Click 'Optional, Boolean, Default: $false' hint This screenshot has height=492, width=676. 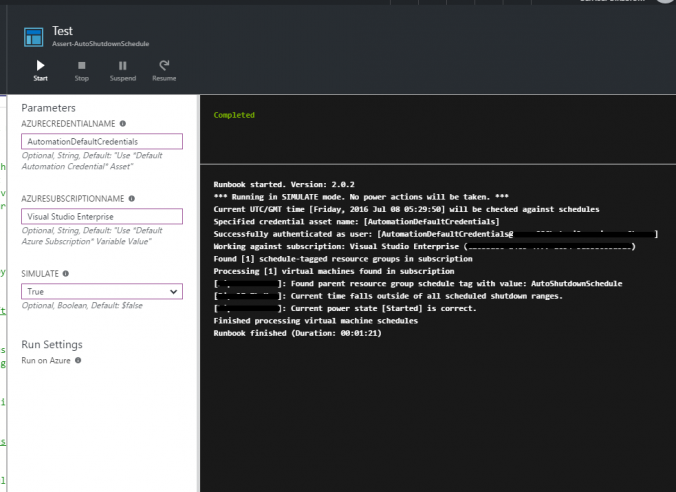tap(82, 305)
